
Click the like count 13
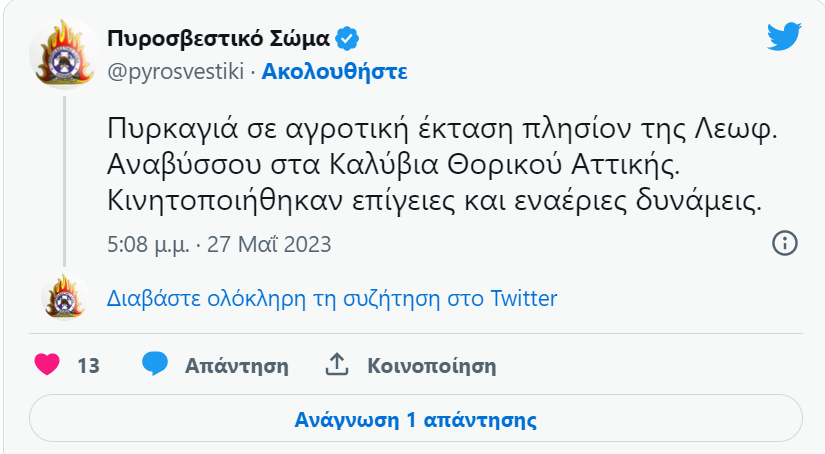click(88, 366)
